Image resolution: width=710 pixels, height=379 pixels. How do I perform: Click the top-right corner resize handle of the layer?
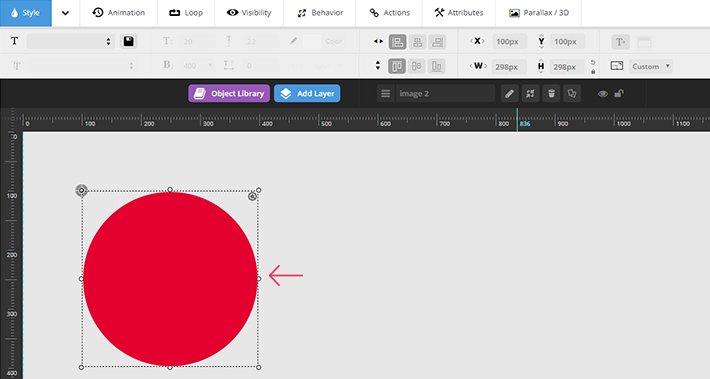(259, 190)
